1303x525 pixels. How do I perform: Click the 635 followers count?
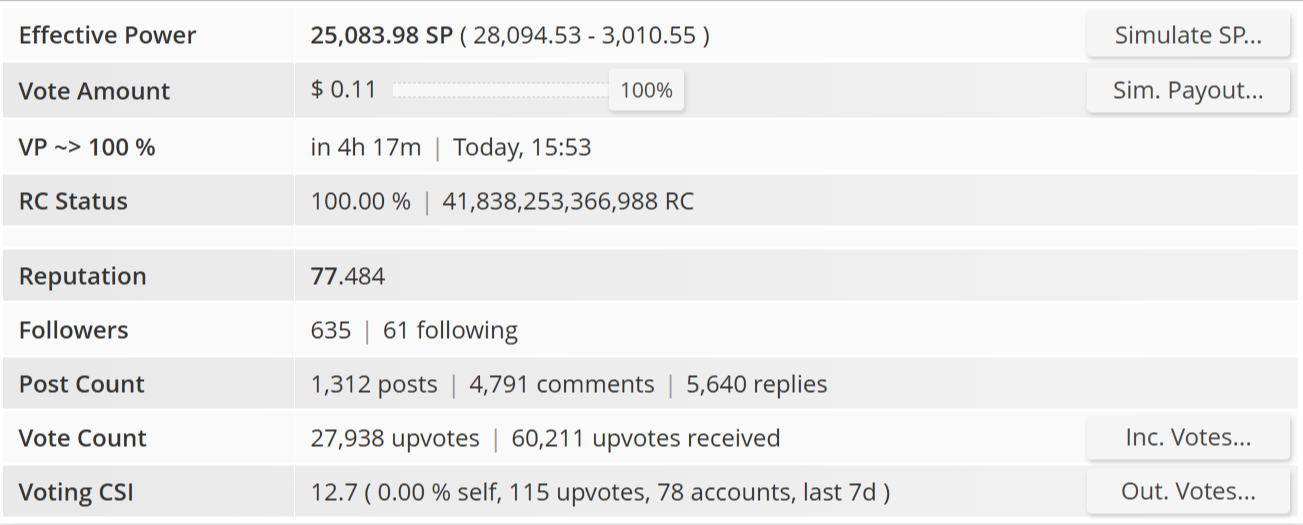[x=331, y=331]
